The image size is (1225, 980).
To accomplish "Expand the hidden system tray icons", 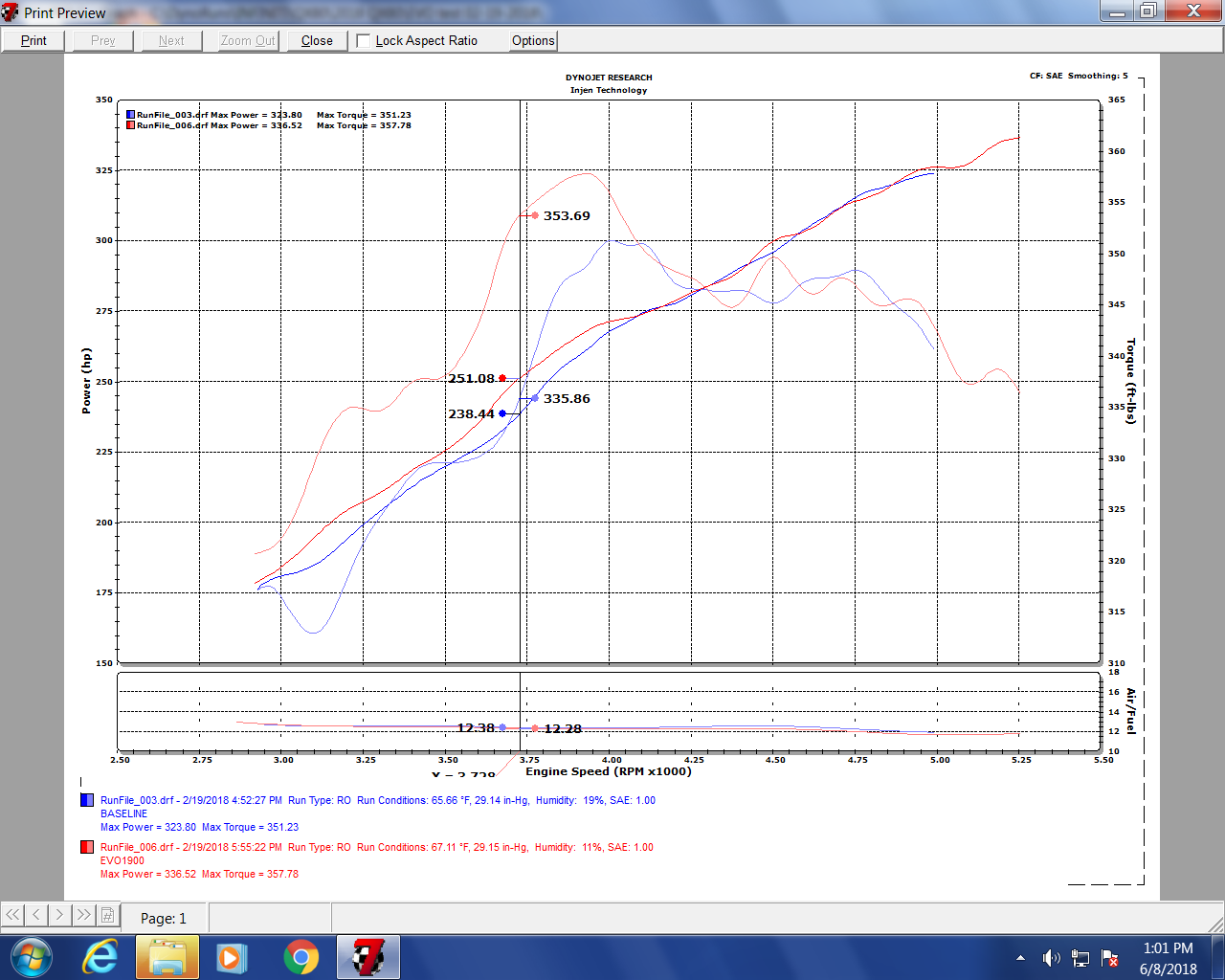I will click(x=1022, y=957).
